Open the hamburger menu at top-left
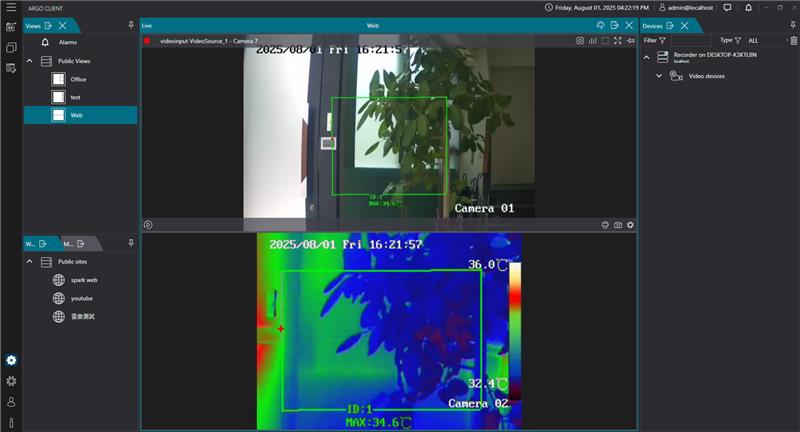Screen dimensions: 800x432 pyautogui.click(x=11, y=7)
